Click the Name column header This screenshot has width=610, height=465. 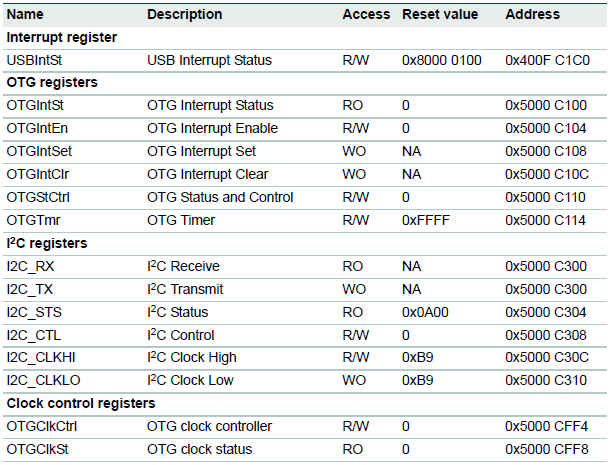(25, 14)
